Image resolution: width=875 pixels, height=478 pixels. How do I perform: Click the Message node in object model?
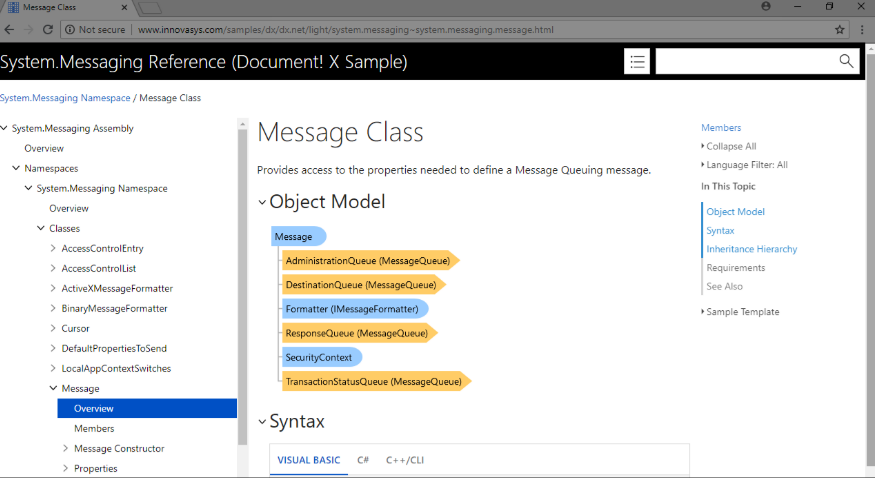coord(299,236)
